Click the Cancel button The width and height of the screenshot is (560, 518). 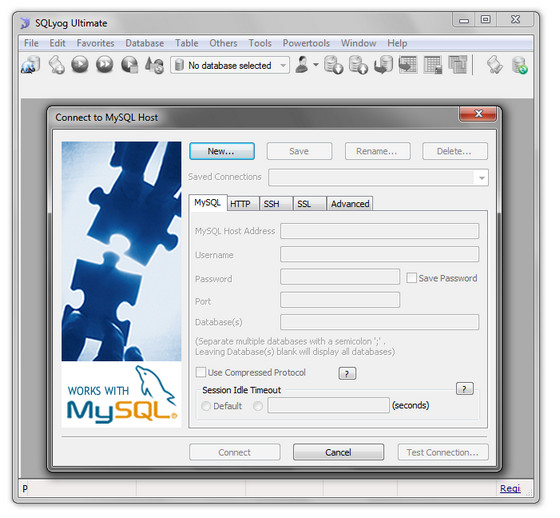pyautogui.click(x=338, y=452)
